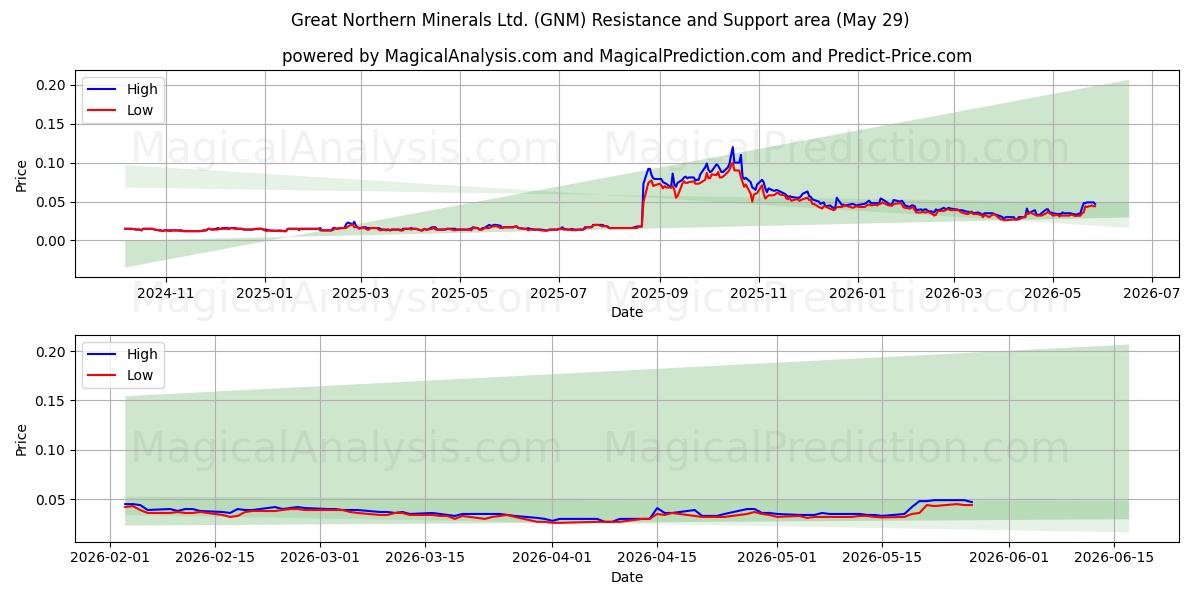Click the '2026-04-01' bottom axis label
This screenshot has height=600, width=1200.
[553, 558]
